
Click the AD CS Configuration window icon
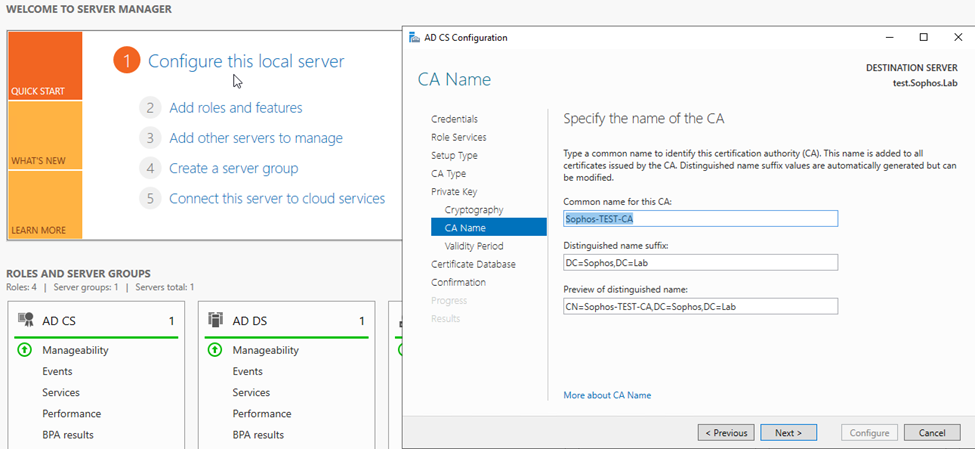pos(415,38)
